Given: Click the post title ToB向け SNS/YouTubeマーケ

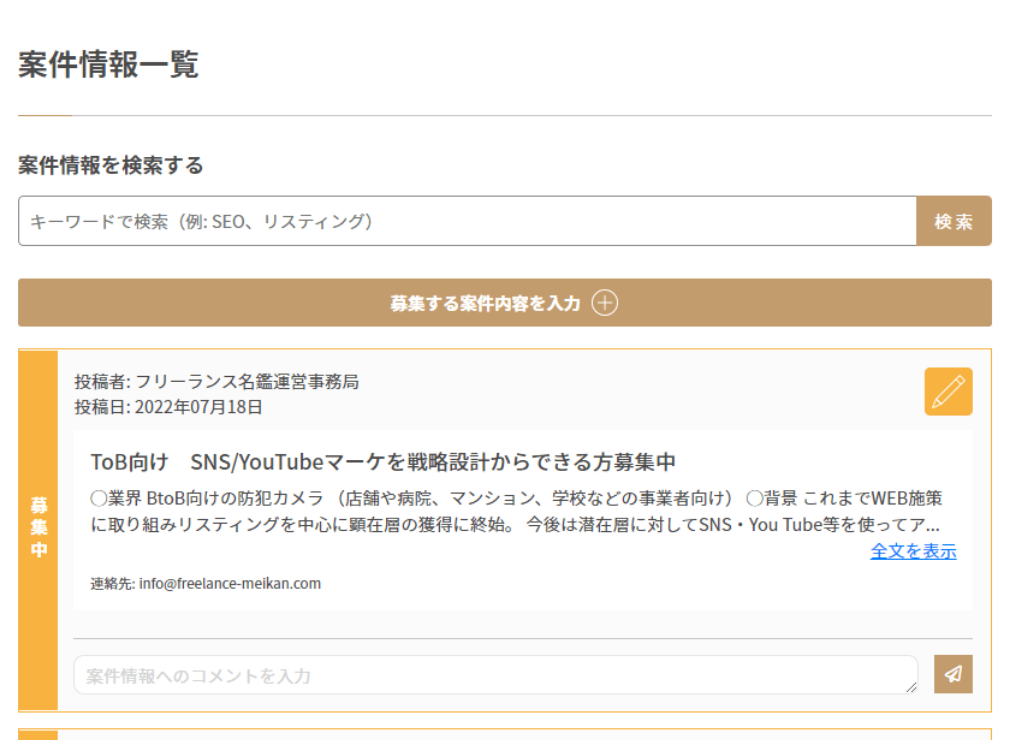Looking at the screenshot, I should click(x=383, y=462).
